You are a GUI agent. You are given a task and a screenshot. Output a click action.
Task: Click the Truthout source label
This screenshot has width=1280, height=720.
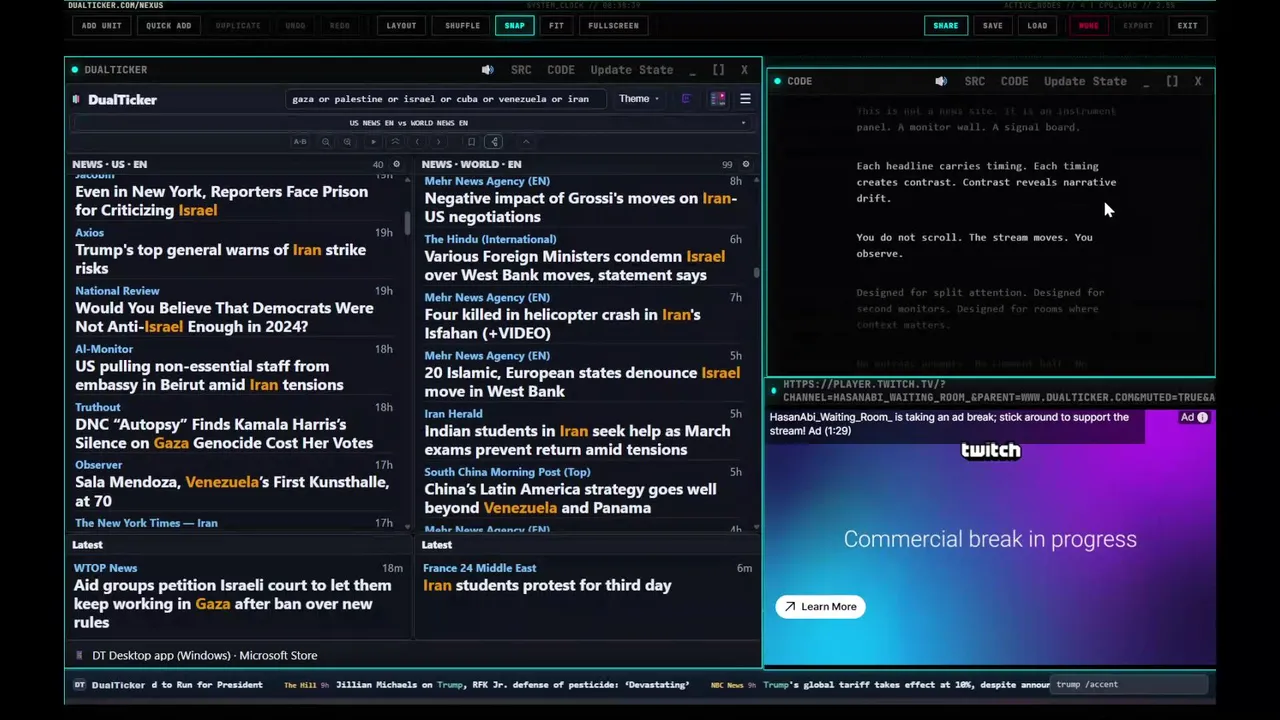97,407
